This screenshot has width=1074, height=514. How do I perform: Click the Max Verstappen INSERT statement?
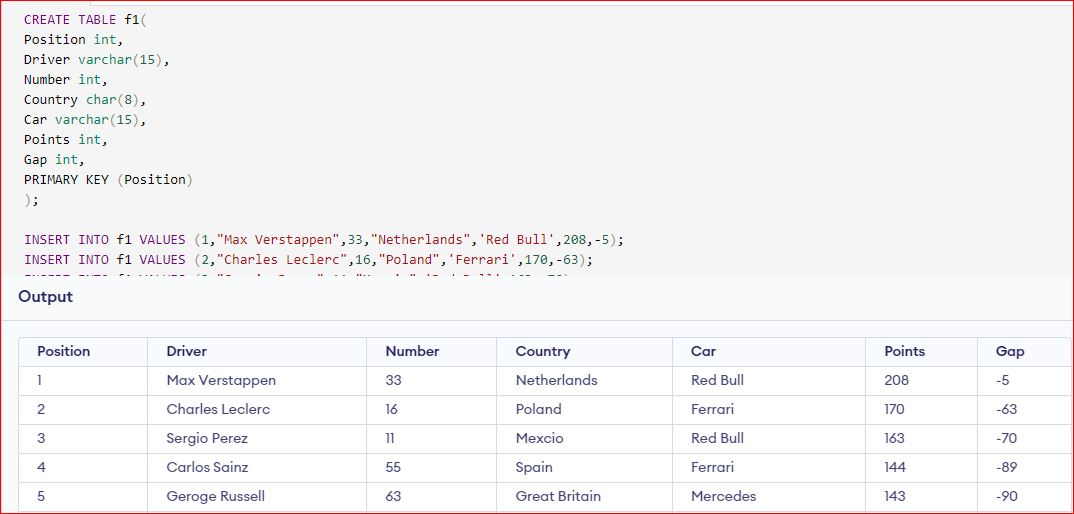[324, 240]
